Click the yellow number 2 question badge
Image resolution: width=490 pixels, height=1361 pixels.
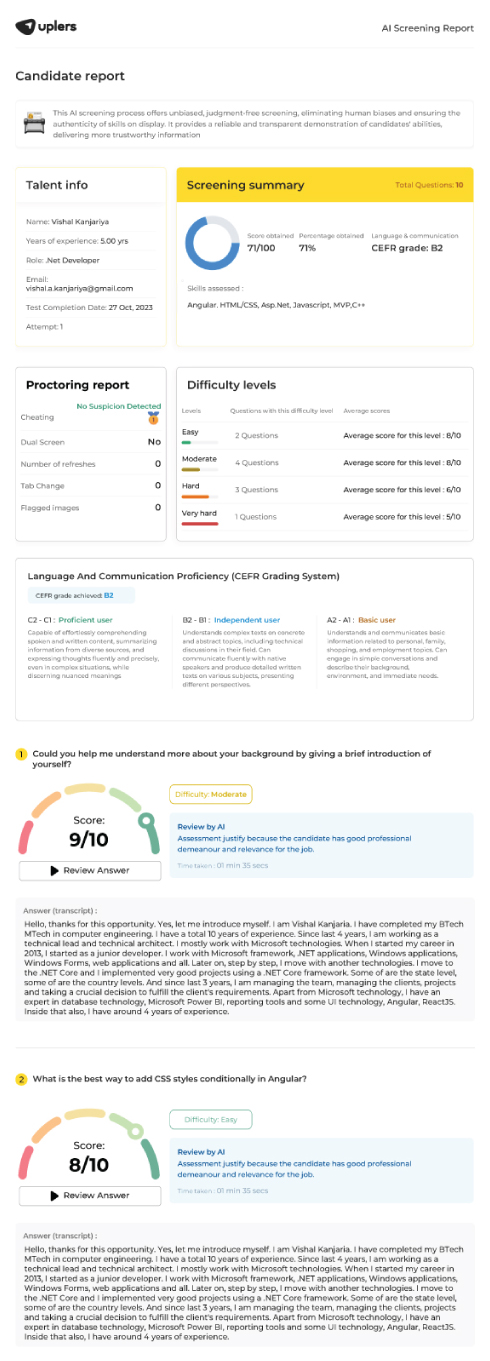point(22,1079)
